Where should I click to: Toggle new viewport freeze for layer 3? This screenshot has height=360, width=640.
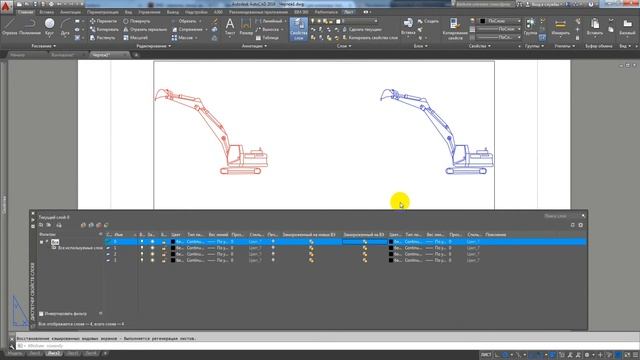(311, 260)
